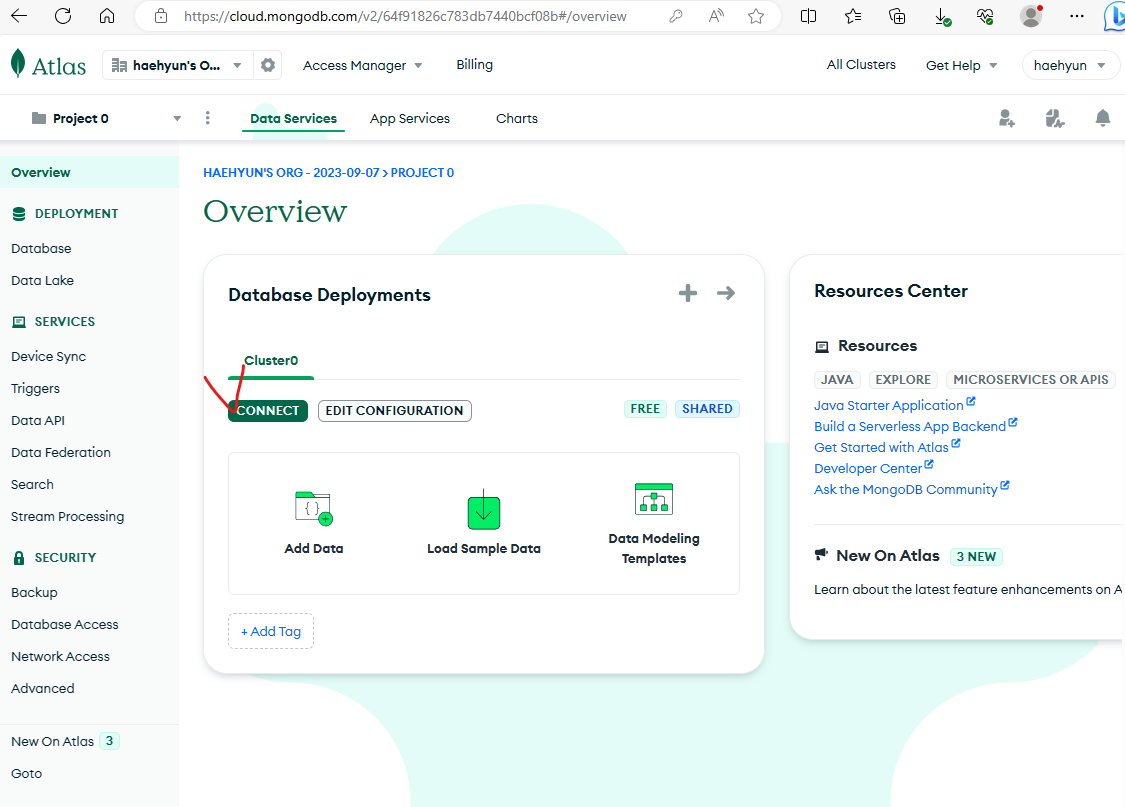Invite user to project icon
1125x807 pixels.
coord(1007,118)
